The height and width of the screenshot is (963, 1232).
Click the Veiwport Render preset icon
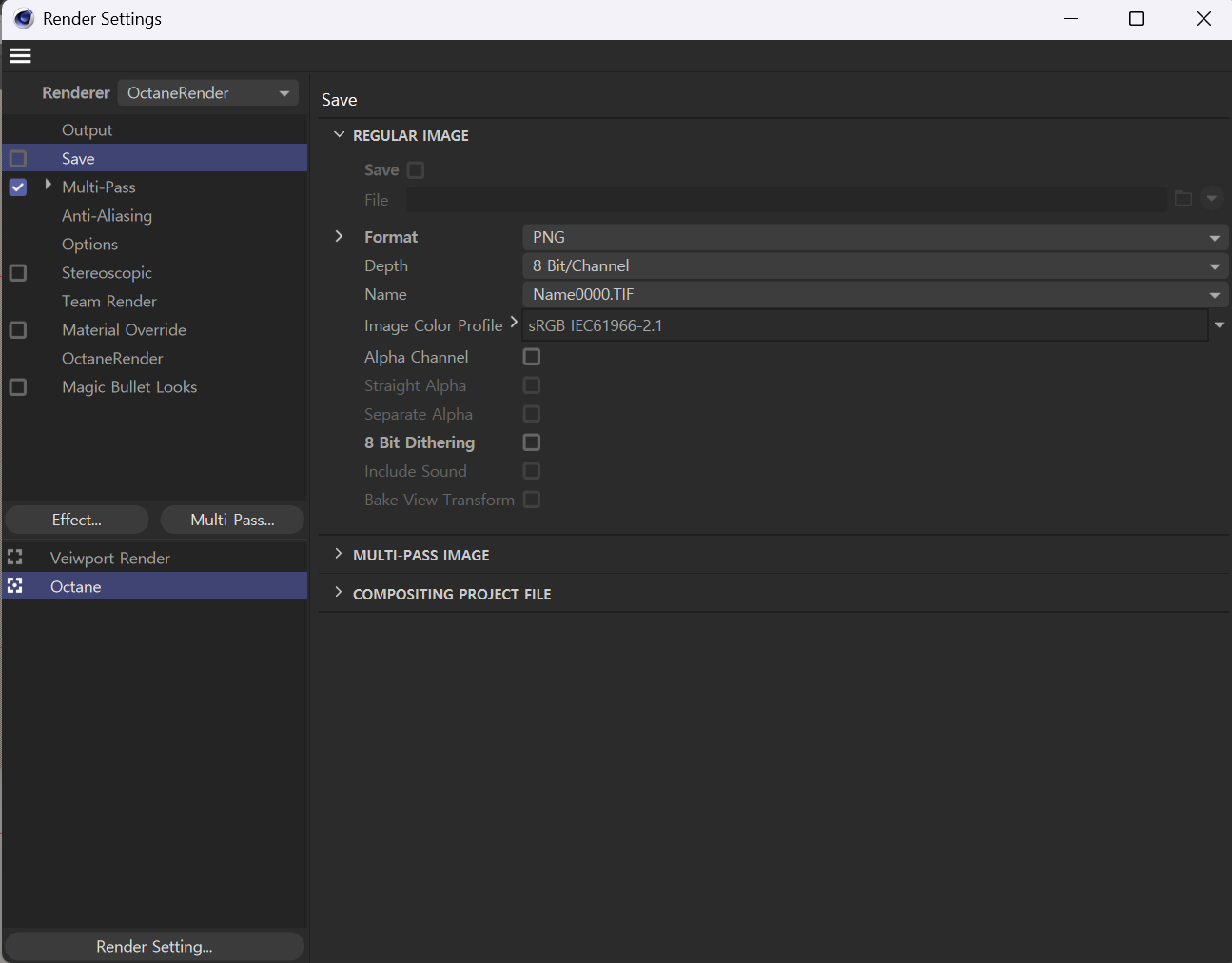tap(15, 558)
